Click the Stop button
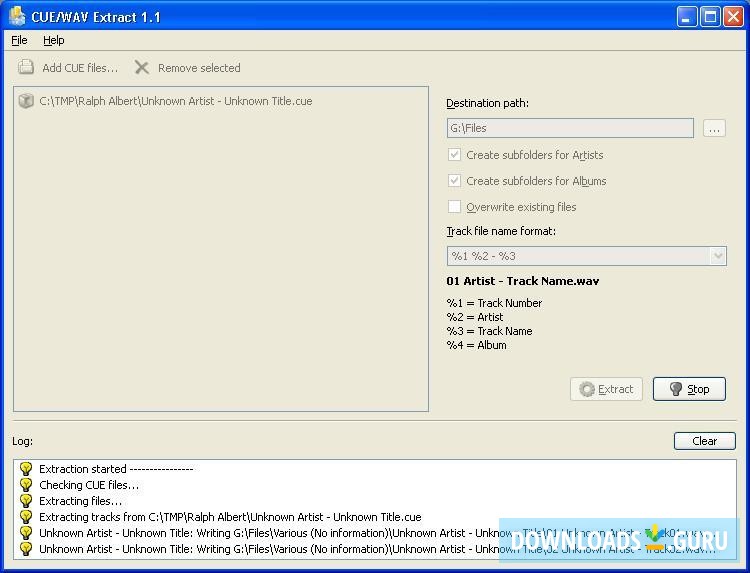The height and width of the screenshot is (573, 750). pos(689,389)
